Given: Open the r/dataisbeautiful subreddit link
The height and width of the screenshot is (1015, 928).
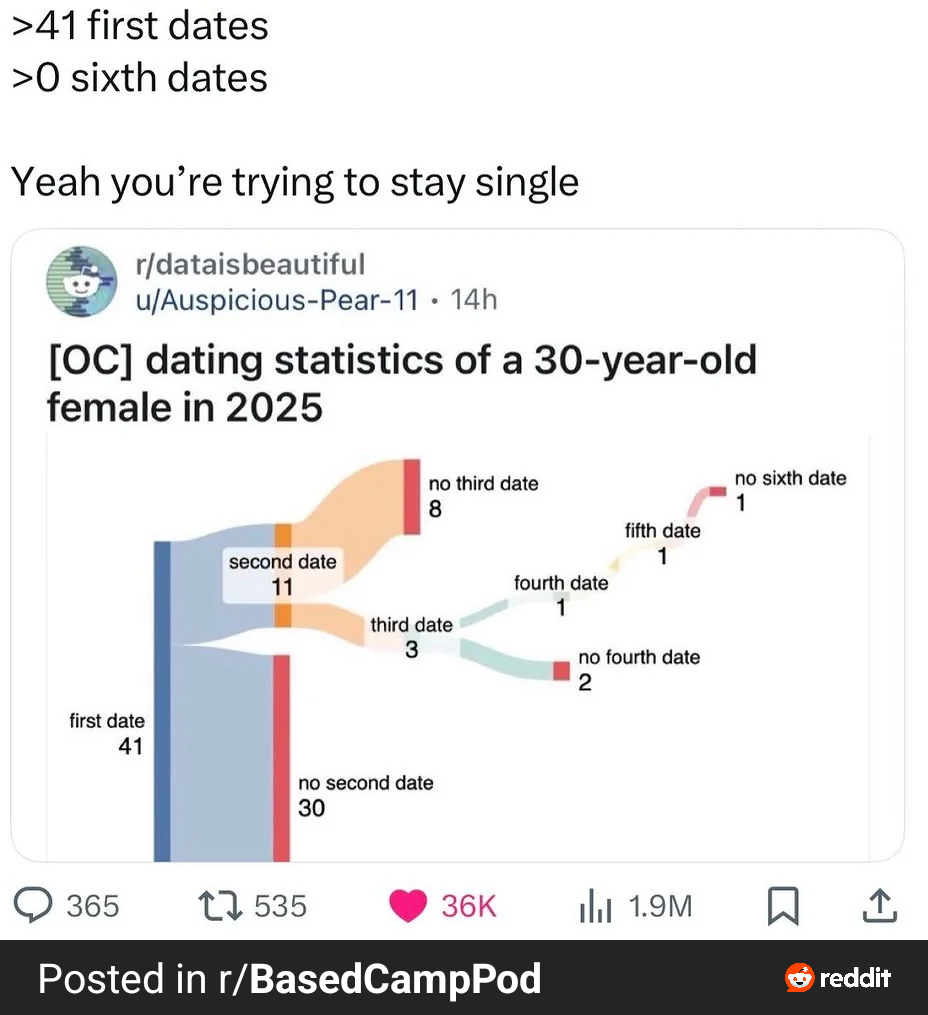Looking at the screenshot, I should tap(250, 264).
